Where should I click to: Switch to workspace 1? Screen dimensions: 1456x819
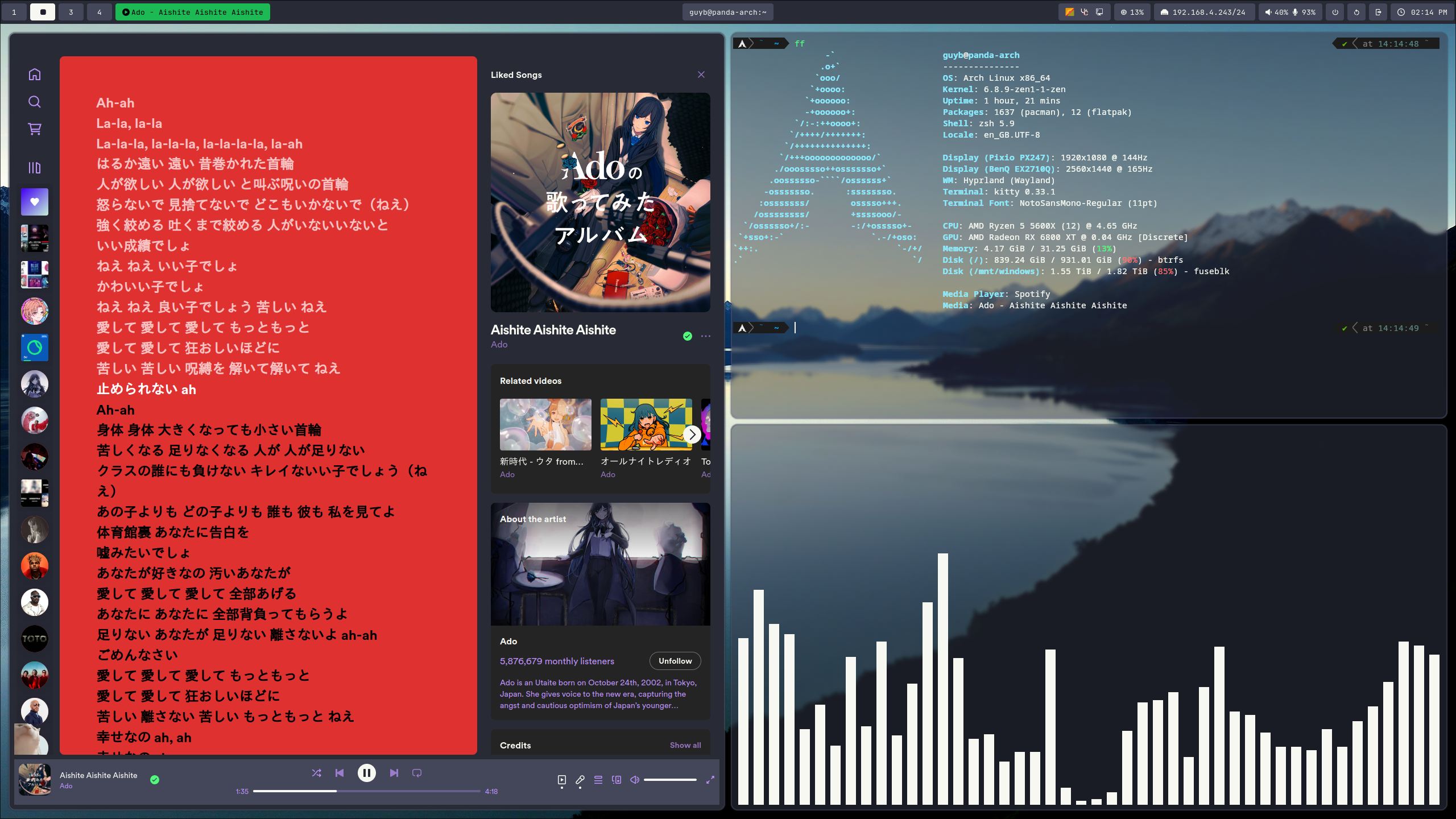(14, 12)
